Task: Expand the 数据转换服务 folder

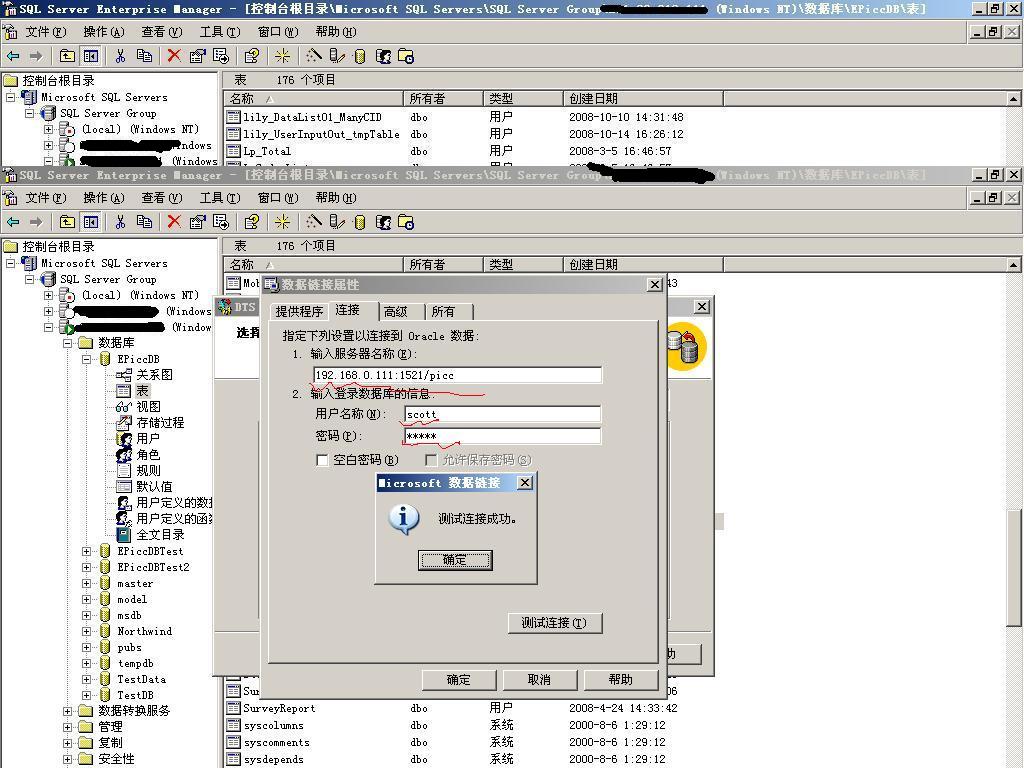Action: pyautogui.click(x=67, y=711)
